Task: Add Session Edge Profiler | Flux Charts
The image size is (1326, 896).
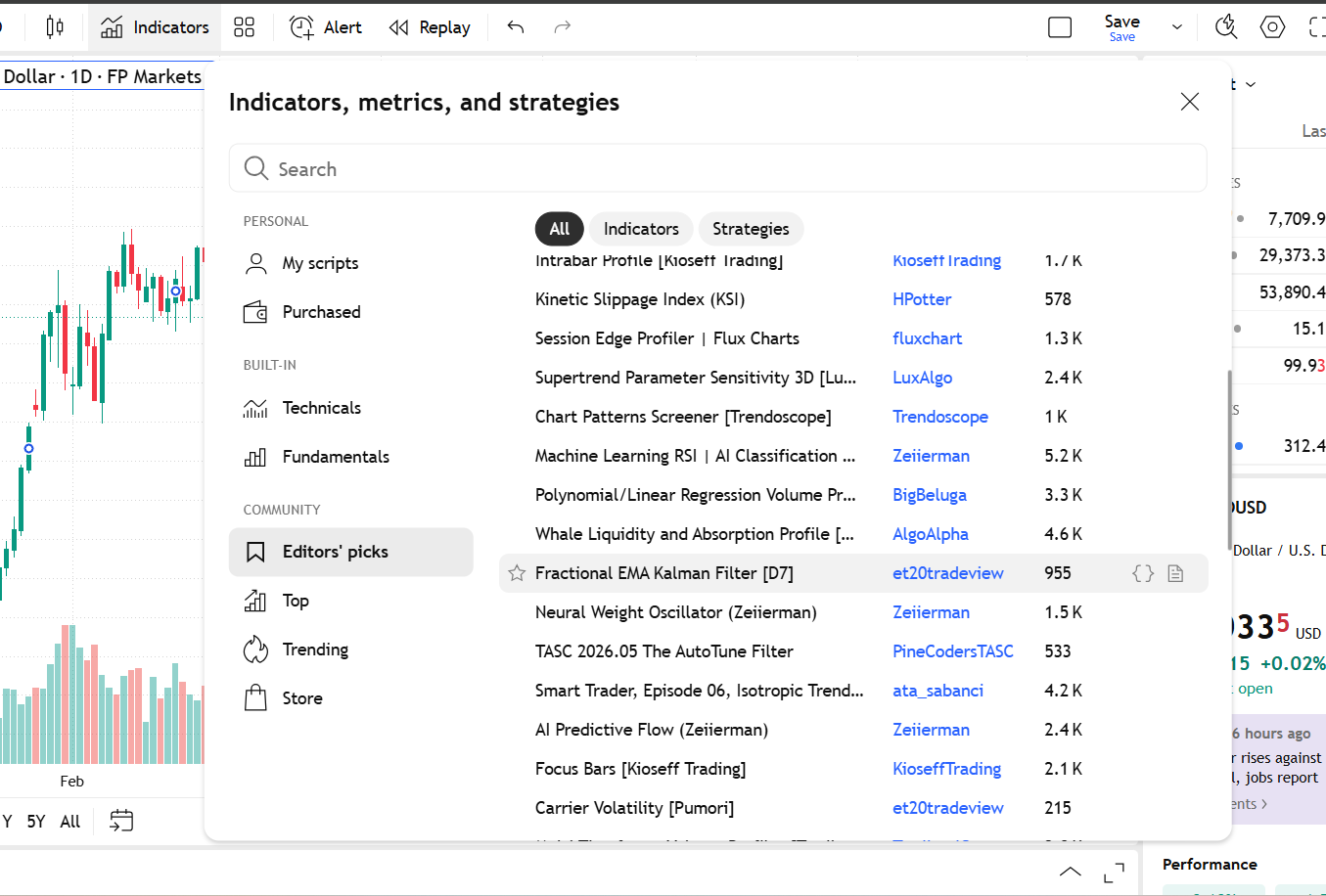Action: coord(667,338)
